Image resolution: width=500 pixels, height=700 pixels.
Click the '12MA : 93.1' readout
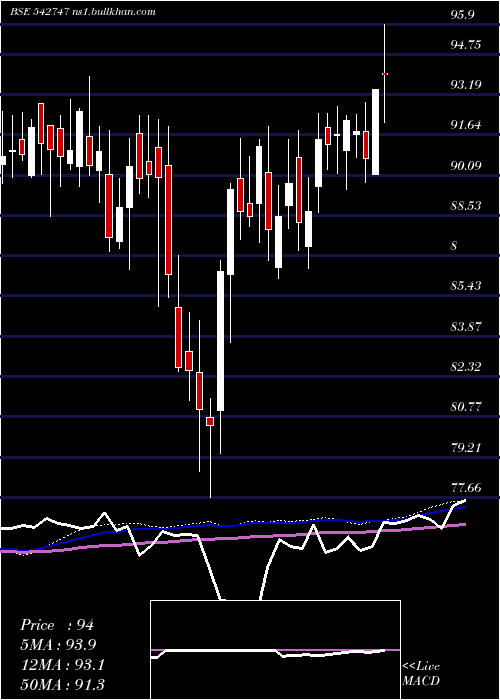coord(62,665)
